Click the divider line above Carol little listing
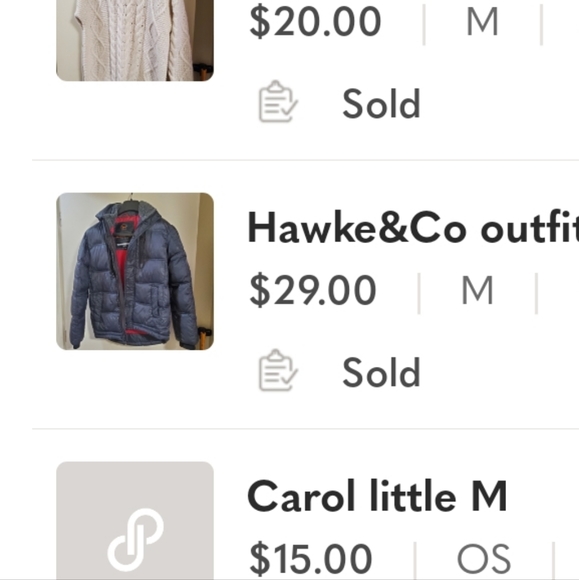This screenshot has width=579, height=580. [306, 429]
